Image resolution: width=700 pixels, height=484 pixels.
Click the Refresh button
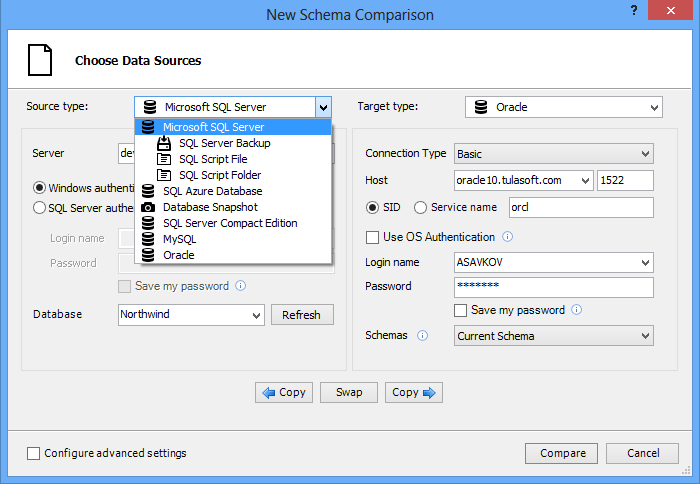pos(302,315)
